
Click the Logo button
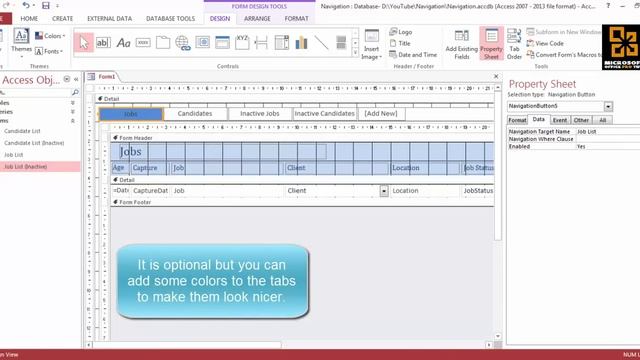[401, 32]
